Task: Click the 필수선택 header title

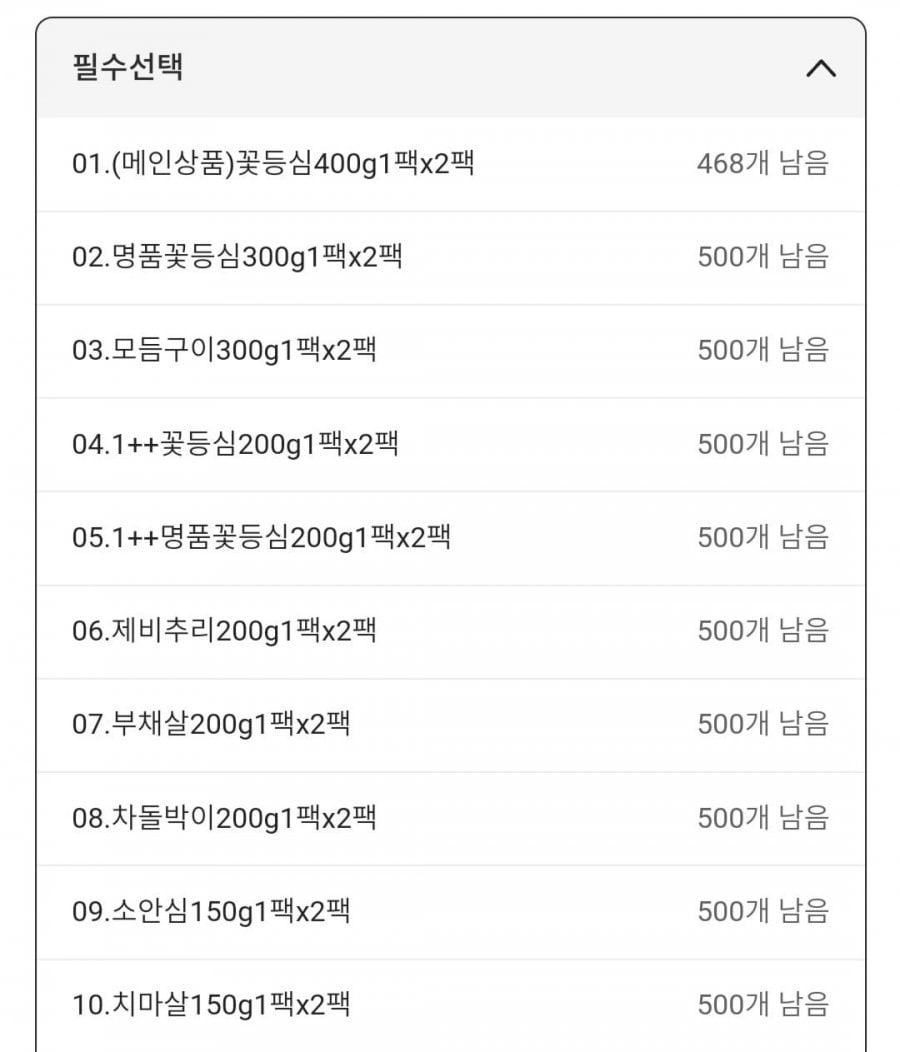Action: coord(128,68)
